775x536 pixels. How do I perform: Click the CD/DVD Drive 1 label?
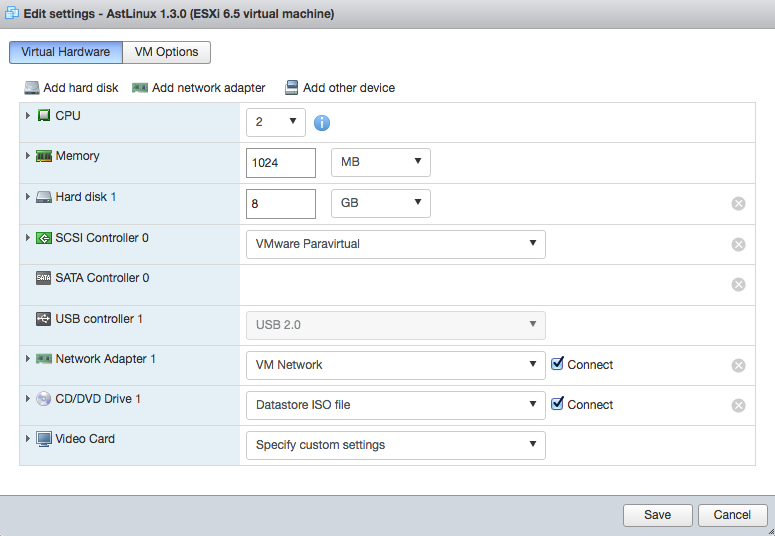click(98, 399)
